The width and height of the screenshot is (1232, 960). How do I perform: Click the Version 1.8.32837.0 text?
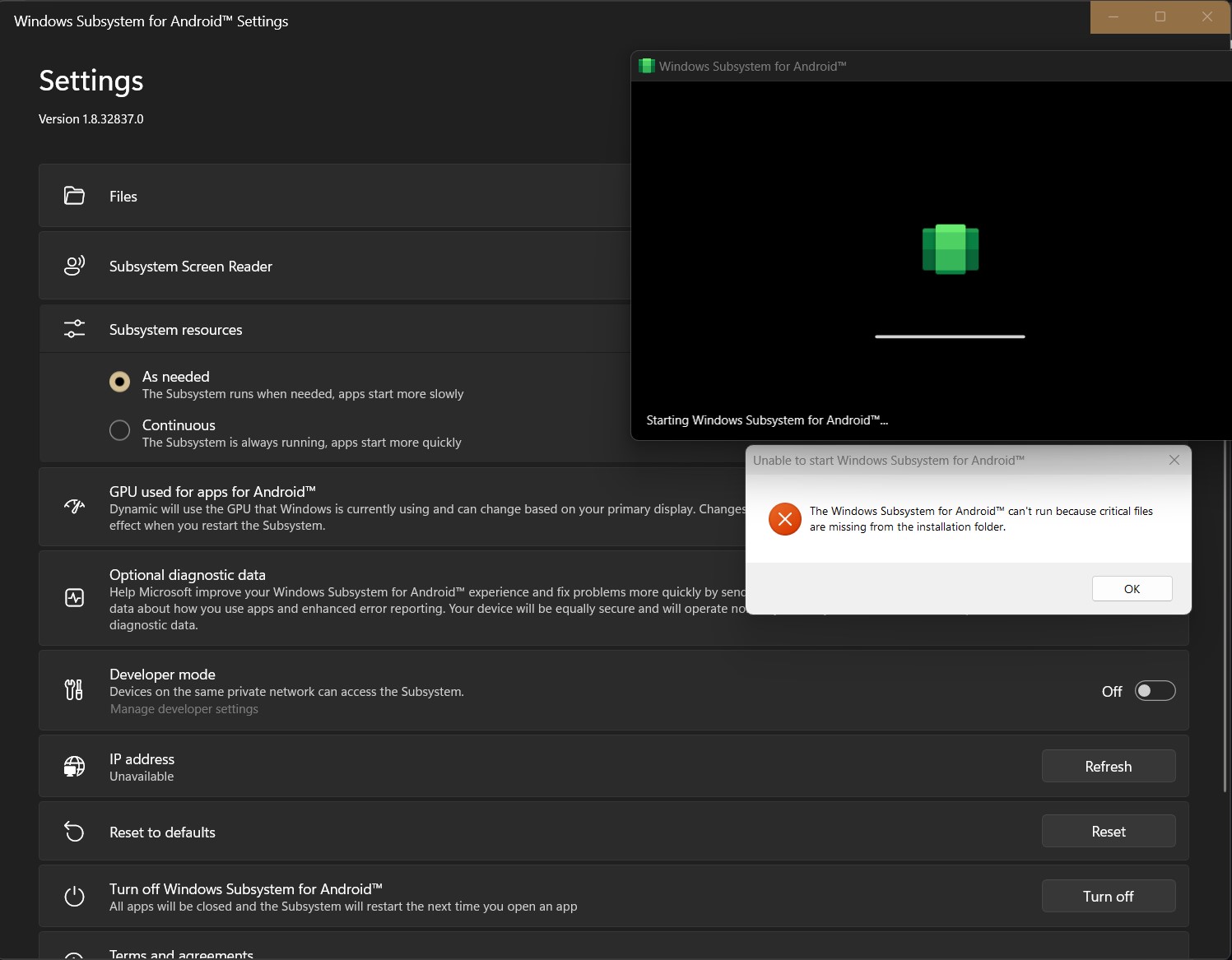click(x=91, y=119)
